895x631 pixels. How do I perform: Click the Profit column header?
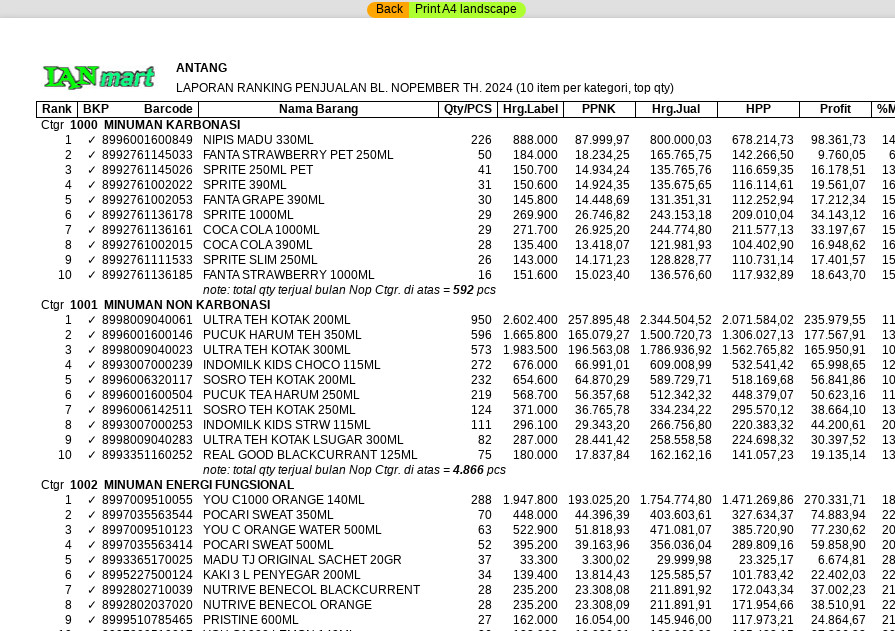pos(835,109)
